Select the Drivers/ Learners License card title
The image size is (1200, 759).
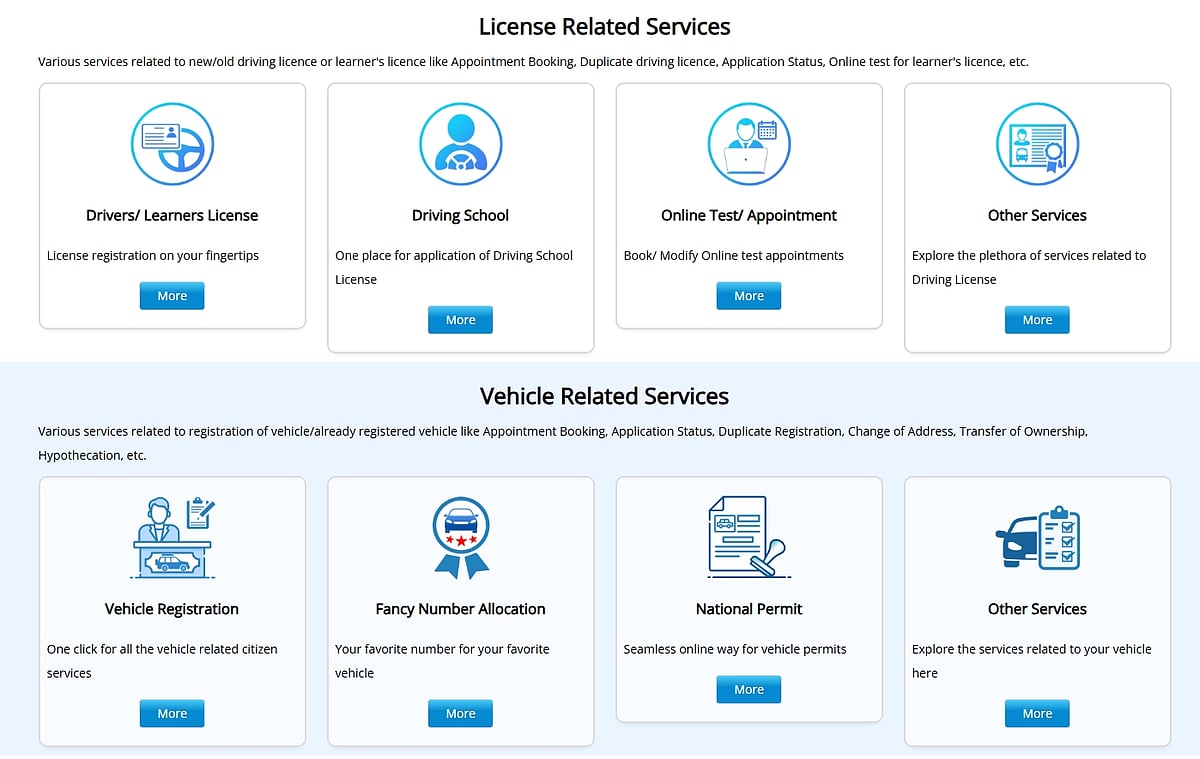(172, 215)
